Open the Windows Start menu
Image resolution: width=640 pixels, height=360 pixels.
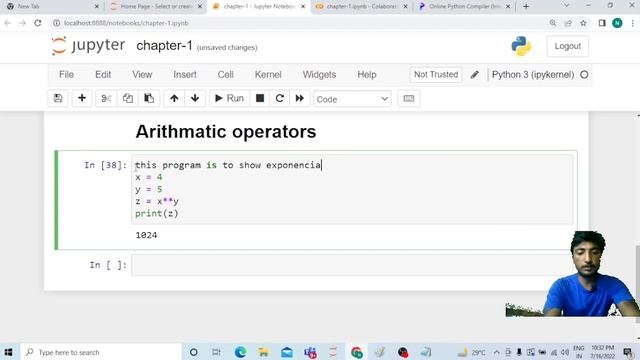(x=8, y=352)
